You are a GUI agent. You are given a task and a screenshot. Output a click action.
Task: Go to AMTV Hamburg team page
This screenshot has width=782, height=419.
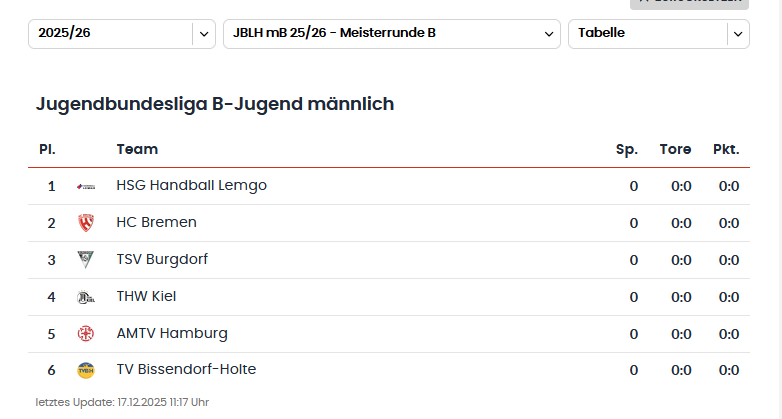172,333
